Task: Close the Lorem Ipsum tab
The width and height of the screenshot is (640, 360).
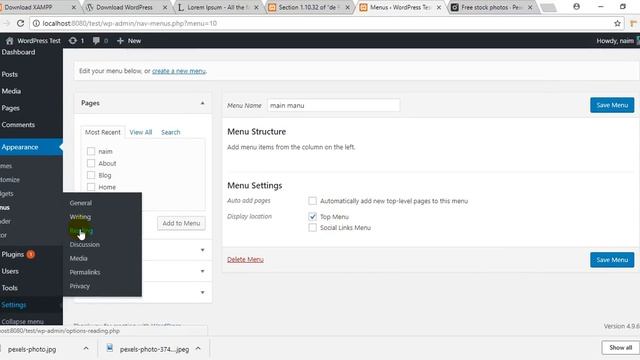Action: (256, 7)
